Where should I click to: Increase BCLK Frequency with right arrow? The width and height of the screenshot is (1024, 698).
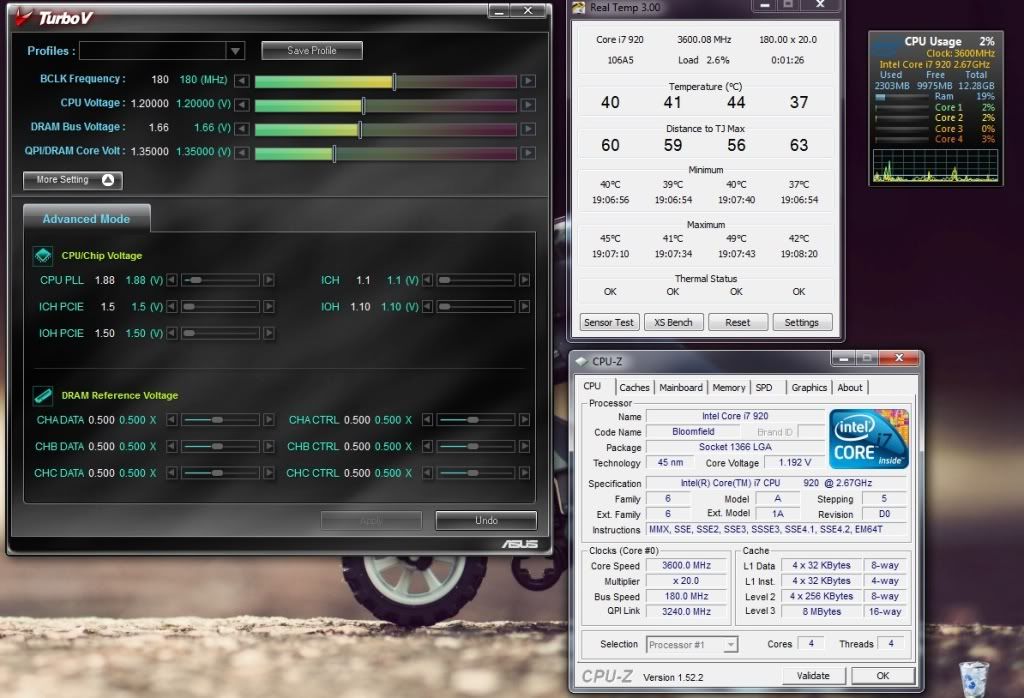528,81
